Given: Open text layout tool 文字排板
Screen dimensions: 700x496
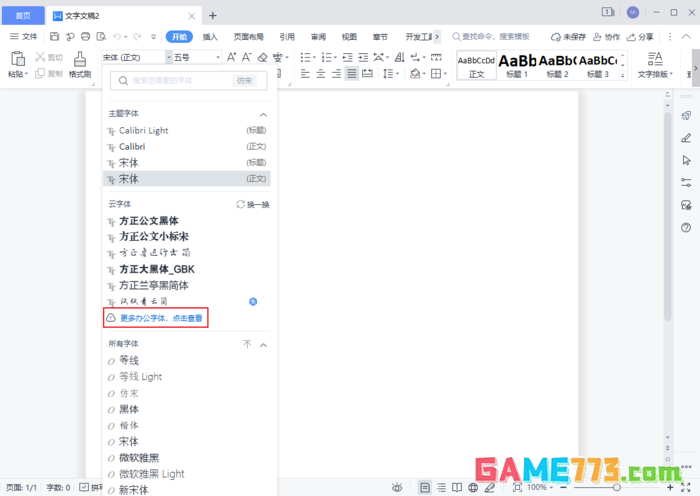Looking at the screenshot, I should click(655, 65).
